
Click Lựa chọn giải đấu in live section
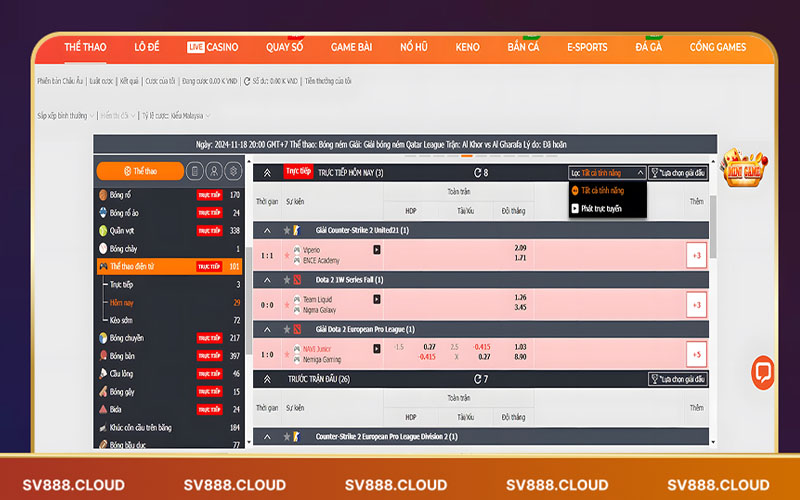tap(678, 173)
